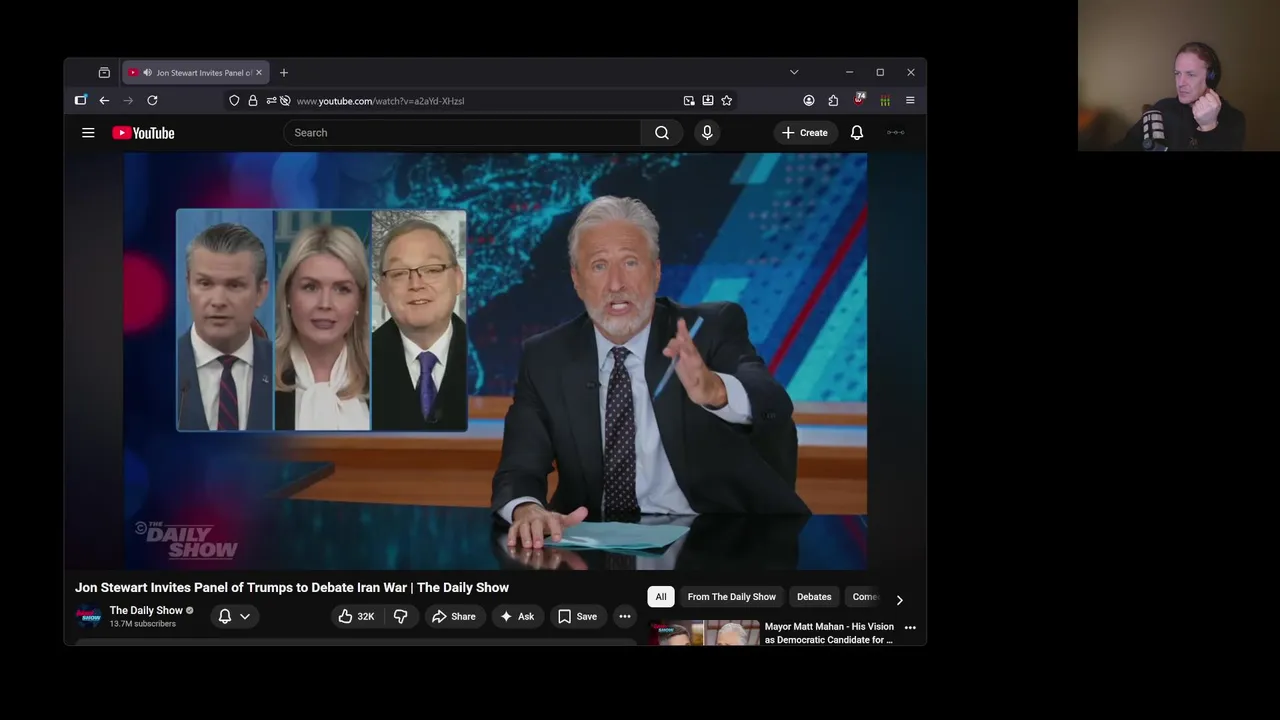
Task: Open Mayor Matt Mahan video thumbnail
Action: point(704,633)
